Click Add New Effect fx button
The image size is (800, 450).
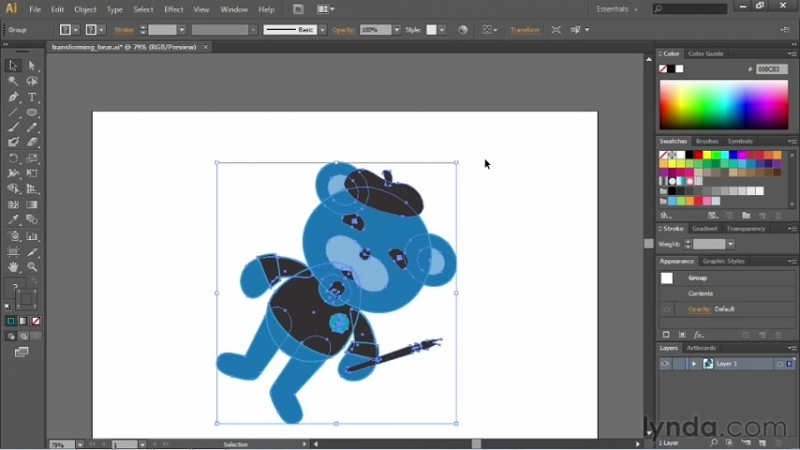[698, 335]
